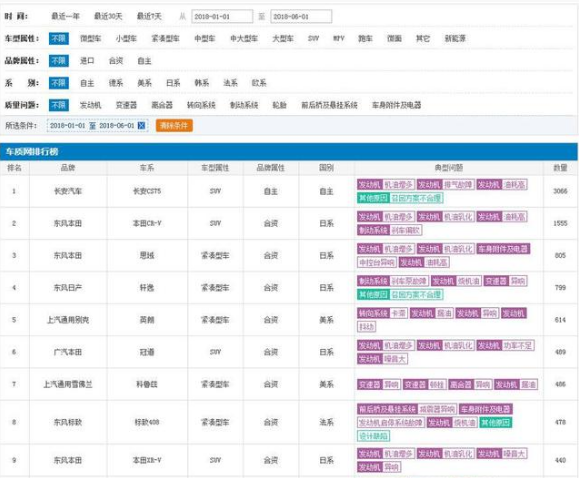Filter quality issue by 转向系统 in filters
Viewport: 579px width, 478px height.
click(x=201, y=105)
